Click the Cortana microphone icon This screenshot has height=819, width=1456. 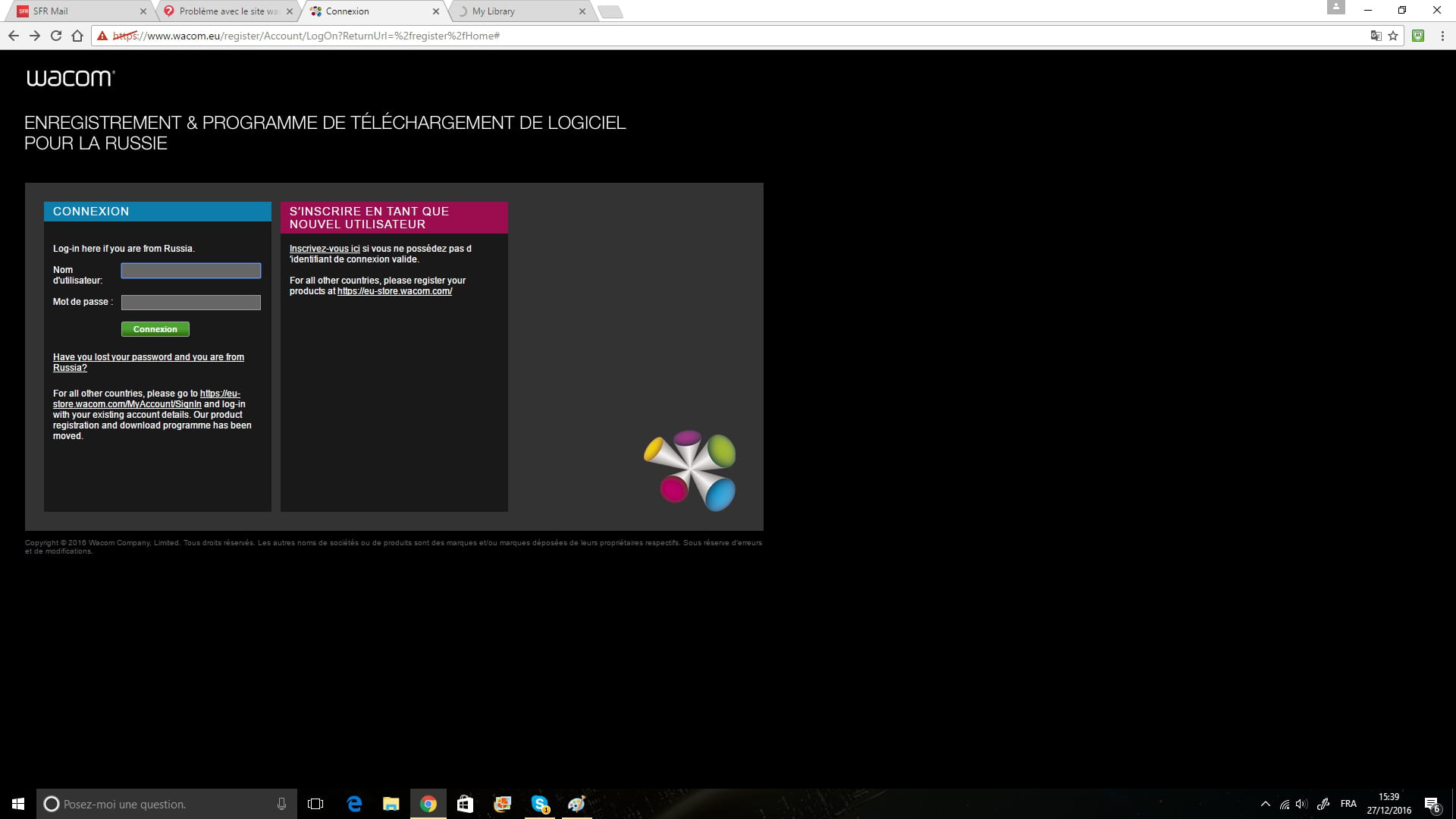281,804
